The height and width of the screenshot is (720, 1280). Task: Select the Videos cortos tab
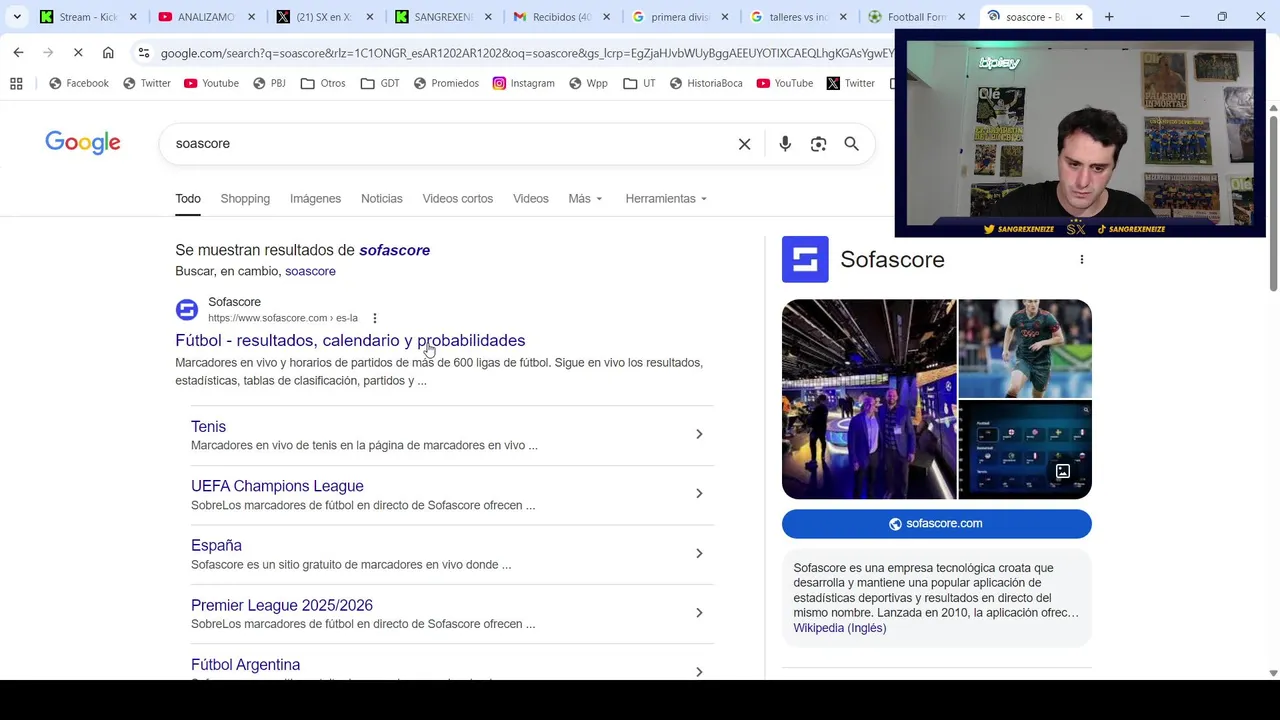click(457, 199)
